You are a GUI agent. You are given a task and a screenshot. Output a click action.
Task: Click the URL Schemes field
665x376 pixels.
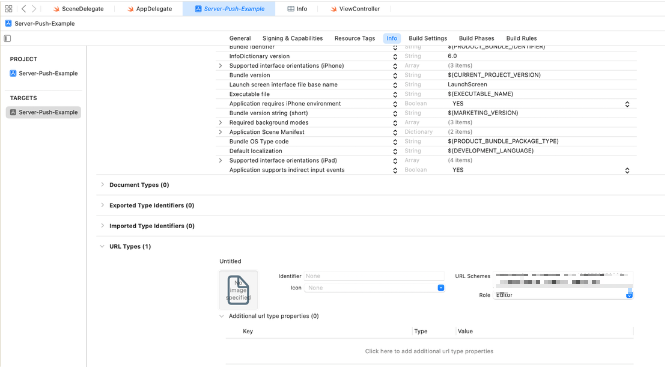tap(564, 279)
